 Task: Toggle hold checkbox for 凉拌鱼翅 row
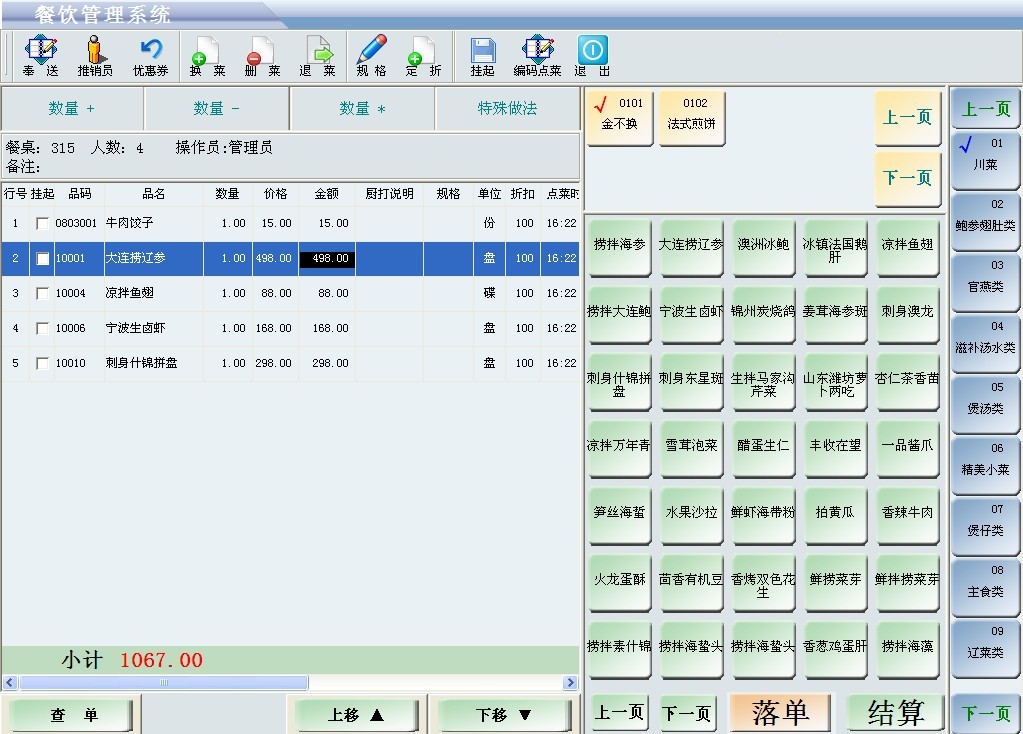42,294
